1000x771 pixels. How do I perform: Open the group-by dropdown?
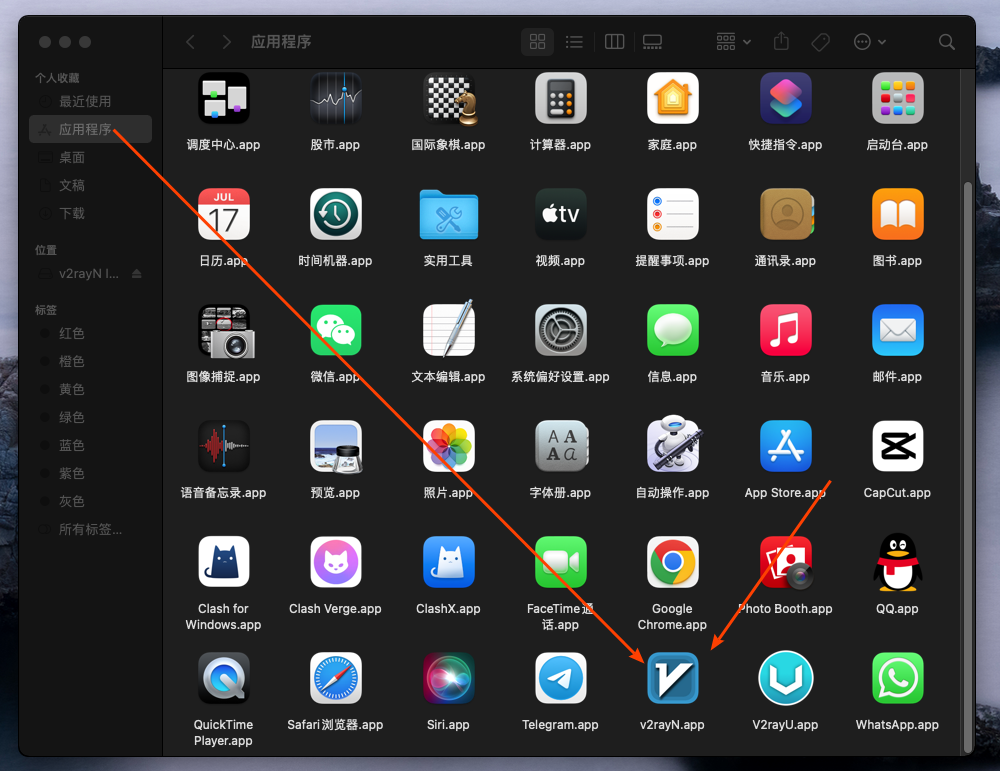[x=733, y=41]
